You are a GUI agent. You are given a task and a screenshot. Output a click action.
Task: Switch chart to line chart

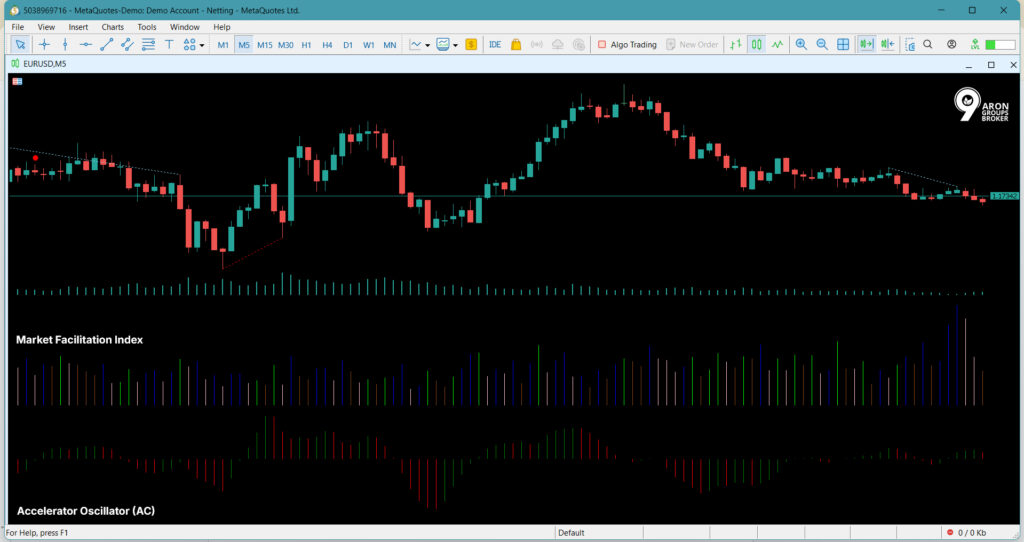pyautogui.click(x=777, y=44)
